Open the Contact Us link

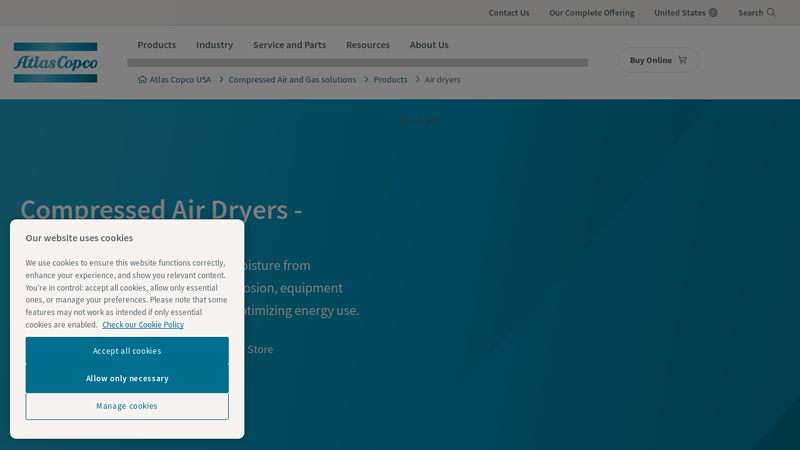pos(509,13)
